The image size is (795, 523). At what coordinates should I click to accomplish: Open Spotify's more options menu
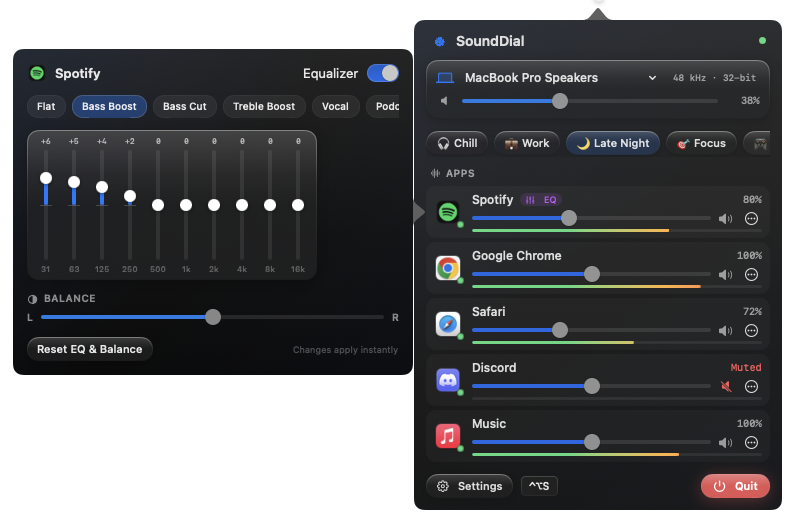[x=751, y=218]
